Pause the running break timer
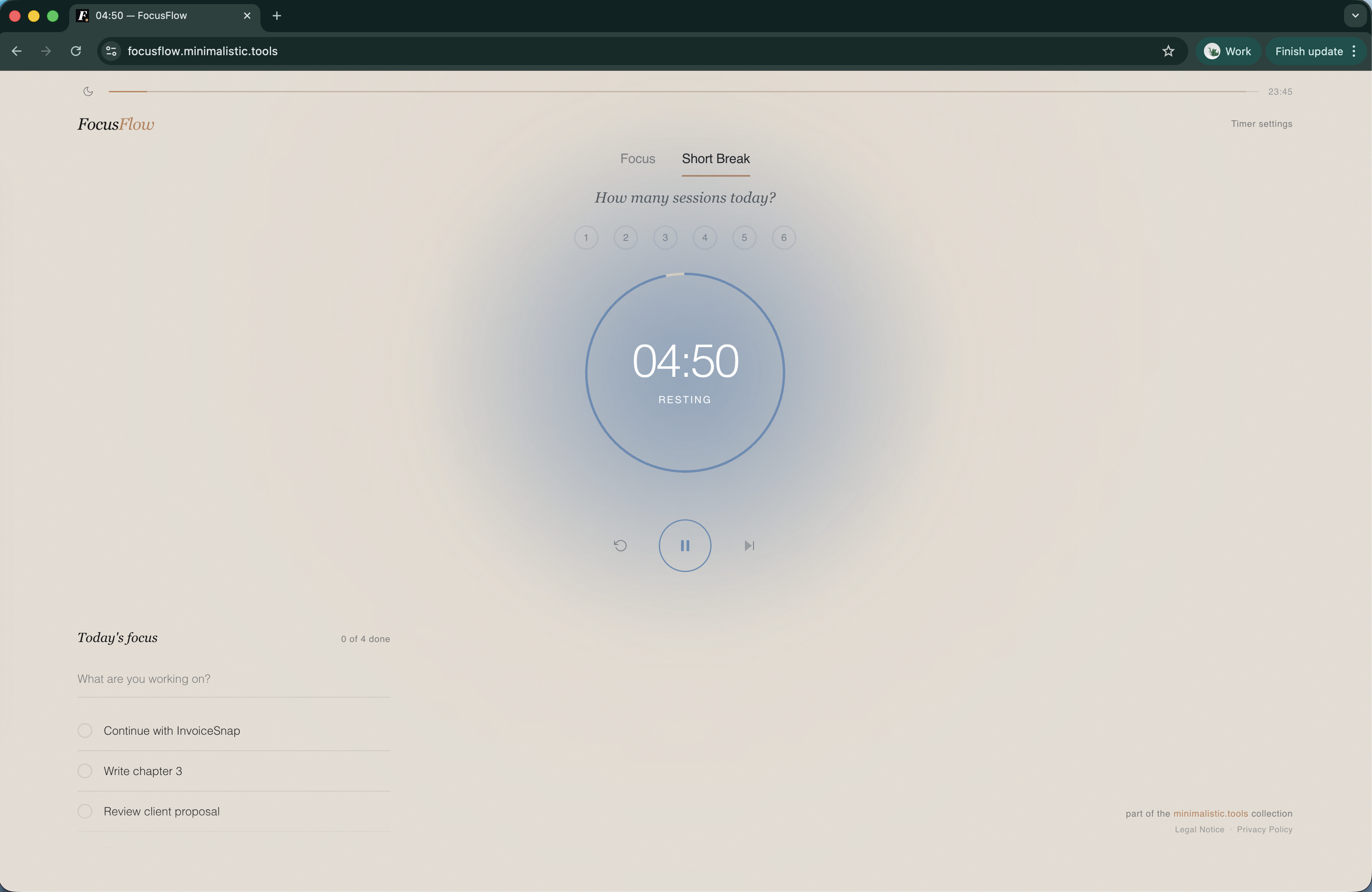The image size is (1372, 892). [x=685, y=545]
